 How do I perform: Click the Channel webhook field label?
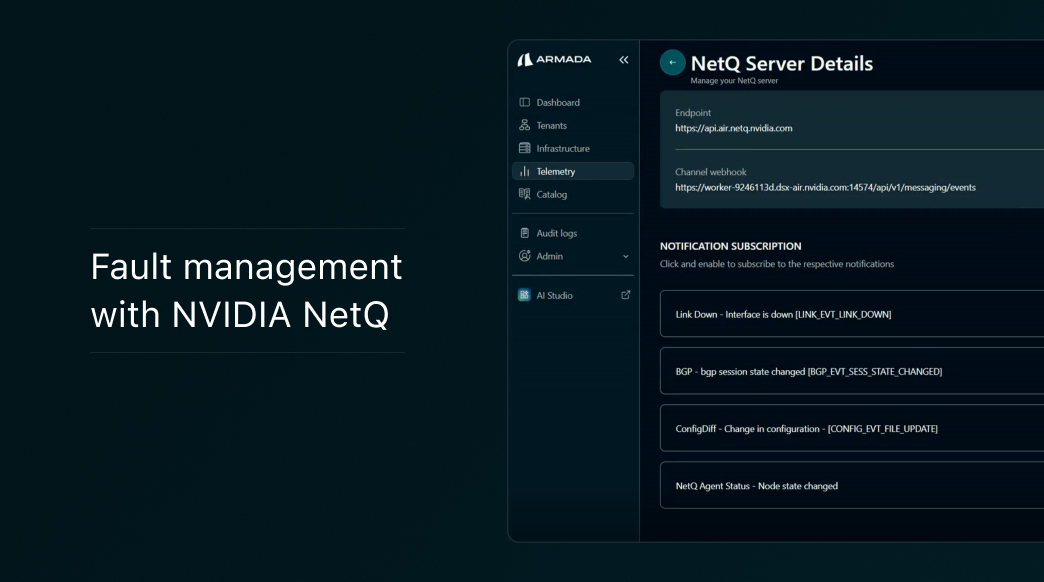pos(710,172)
